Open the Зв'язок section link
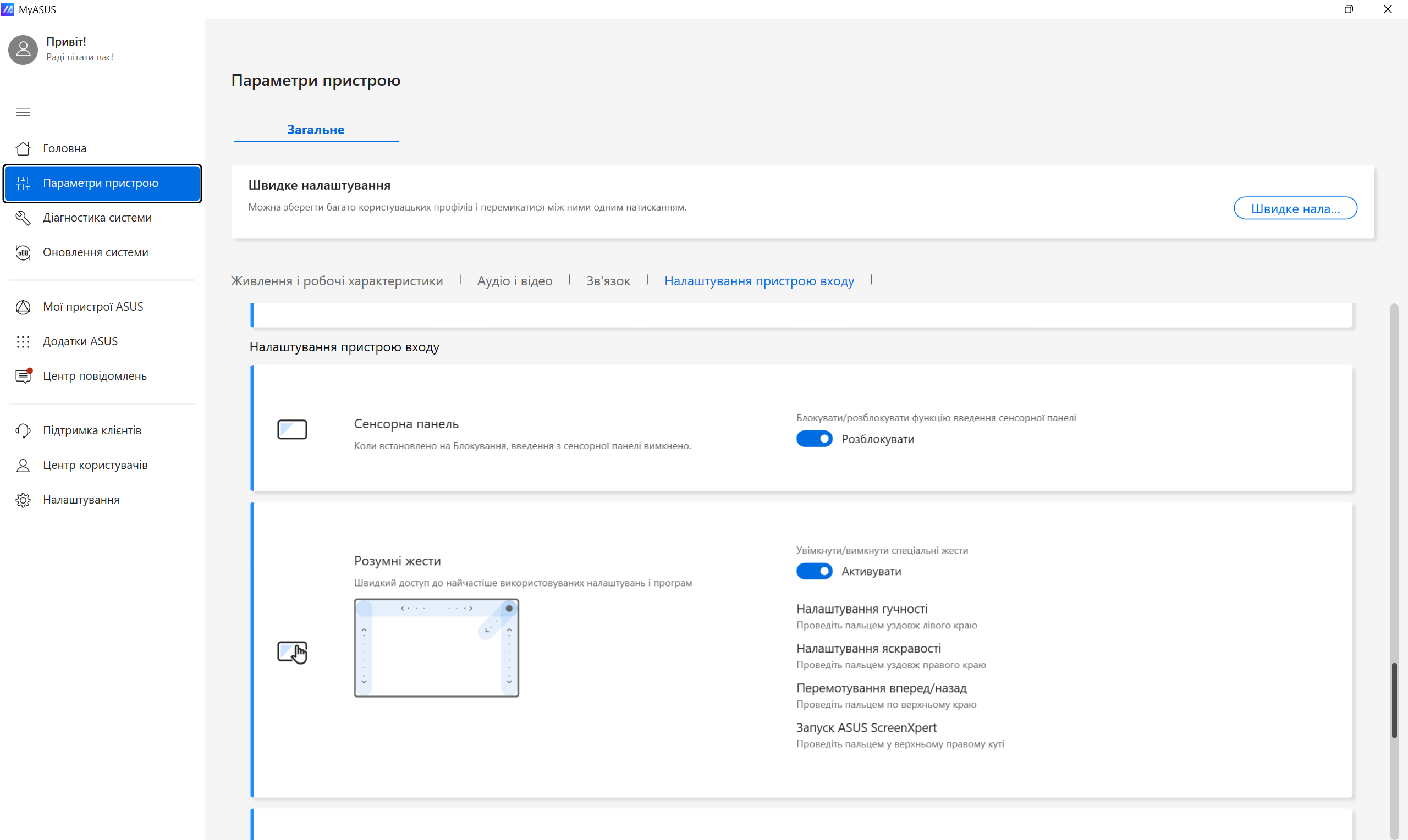1408x840 pixels. click(608, 281)
